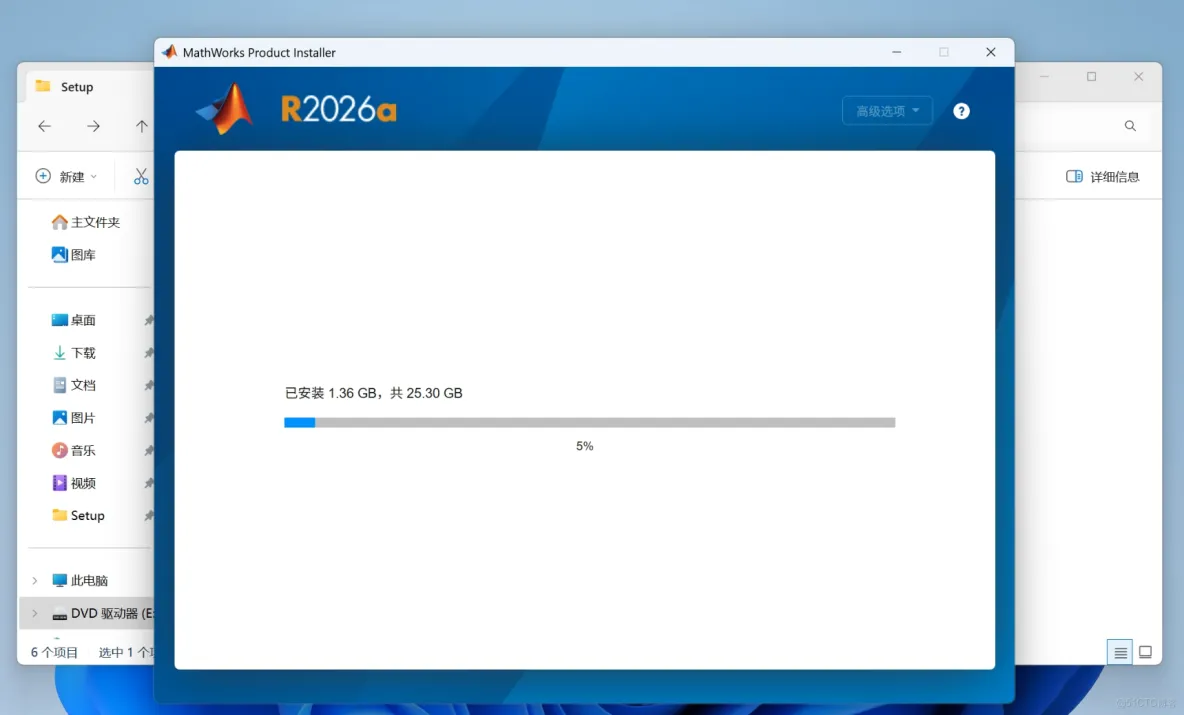The width and height of the screenshot is (1184, 715).
Task: Minimize the Setup Explorer window
Action: (1044, 76)
